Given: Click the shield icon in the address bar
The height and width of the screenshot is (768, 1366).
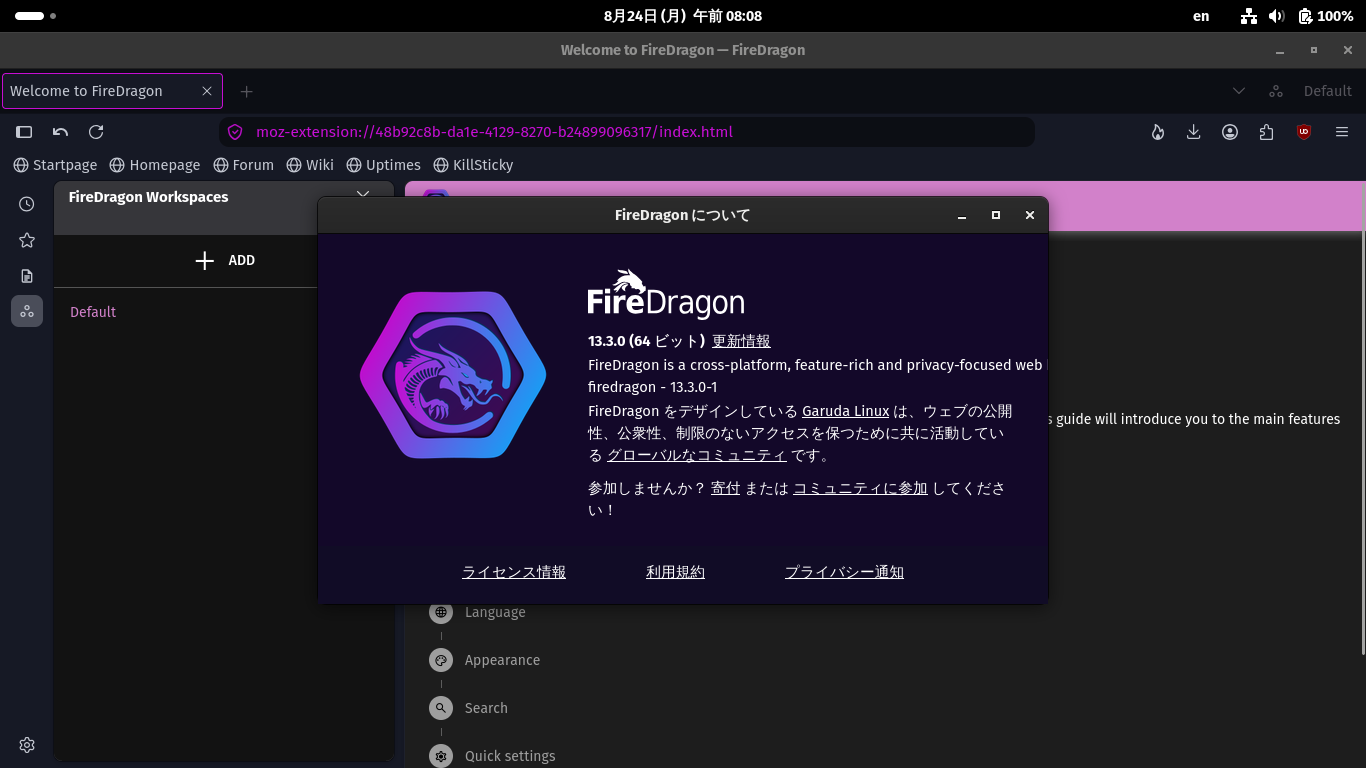Looking at the screenshot, I should coord(236,132).
